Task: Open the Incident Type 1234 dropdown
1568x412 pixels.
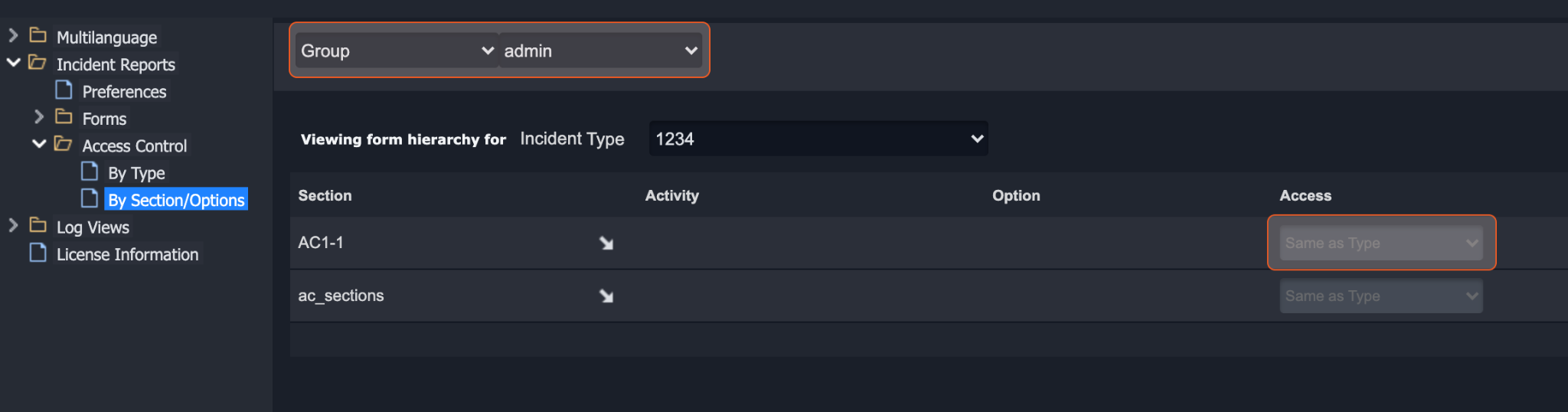Action: tap(818, 139)
